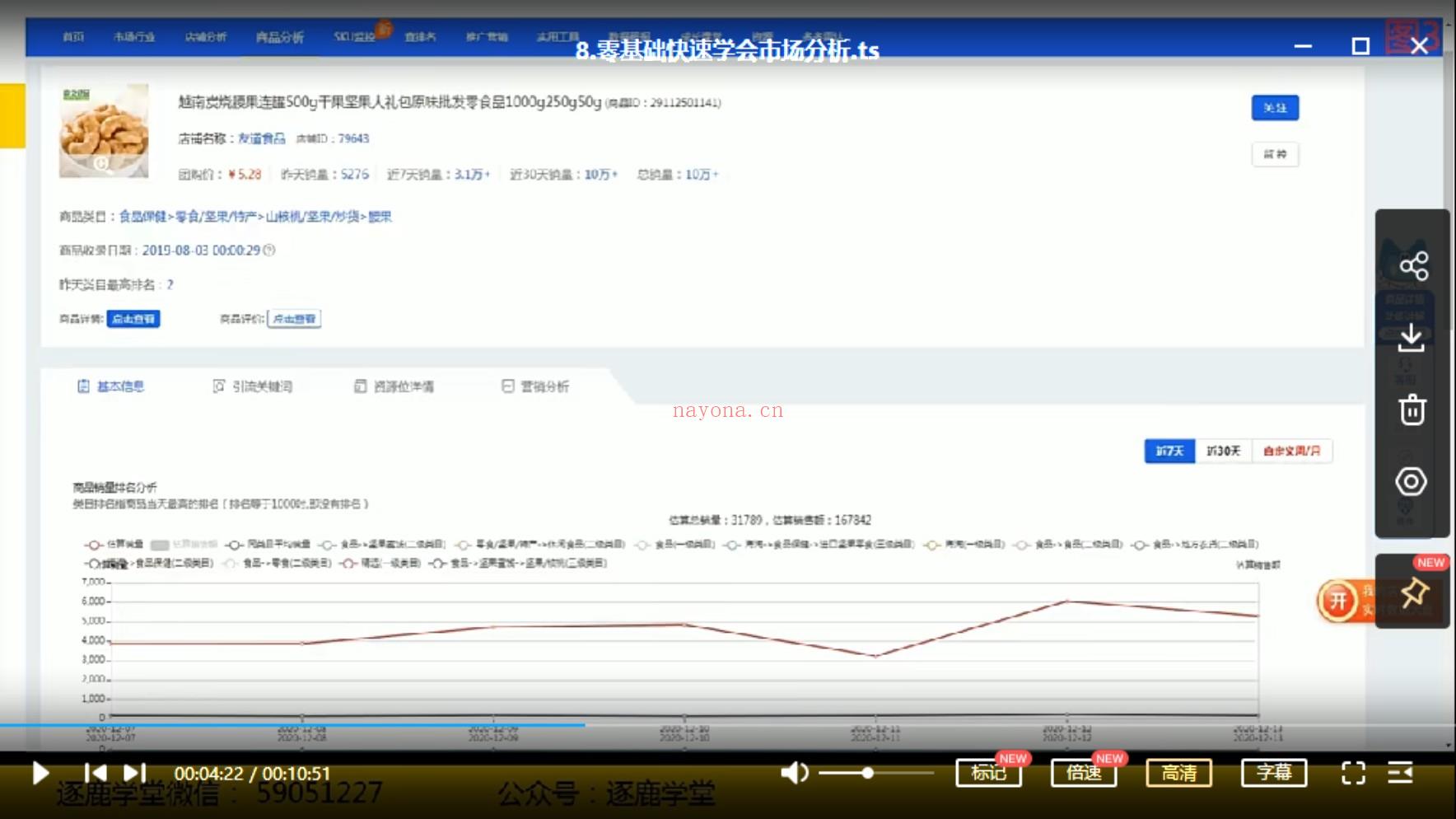Select the 自定义周/月 time range
This screenshot has width=1456, height=819.
pos(1291,451)
